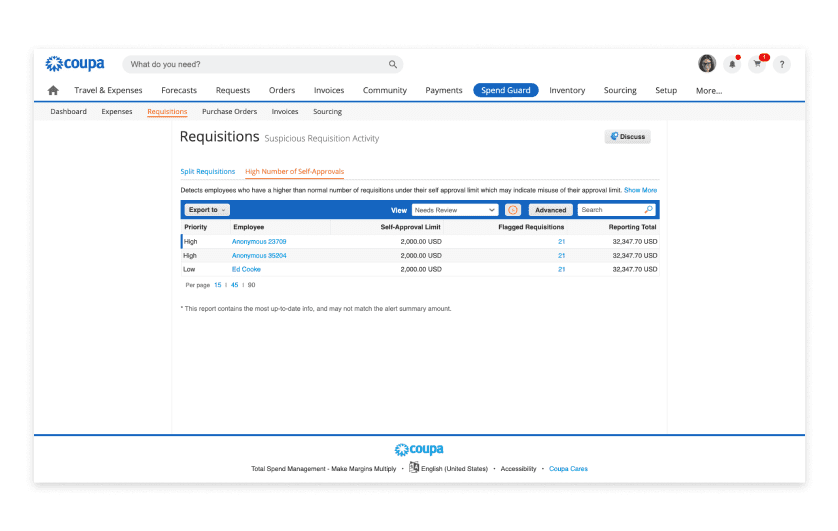Click the table search magnifier icon
Viewport: 838px width, 531px height.
pos(648,210)
